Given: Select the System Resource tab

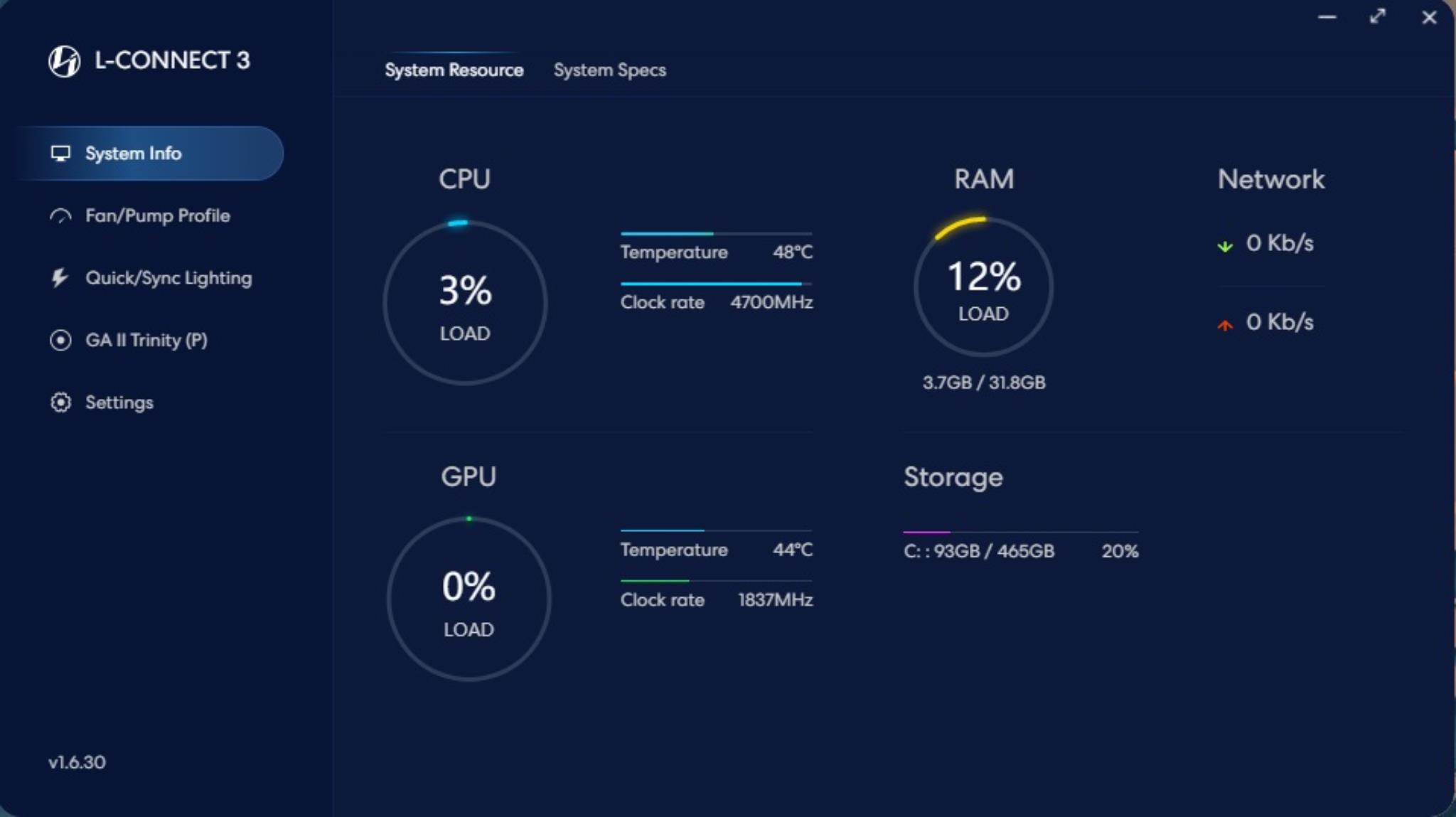Looking at the screenshot, I should pyautogui.click(x=454, y=70).
